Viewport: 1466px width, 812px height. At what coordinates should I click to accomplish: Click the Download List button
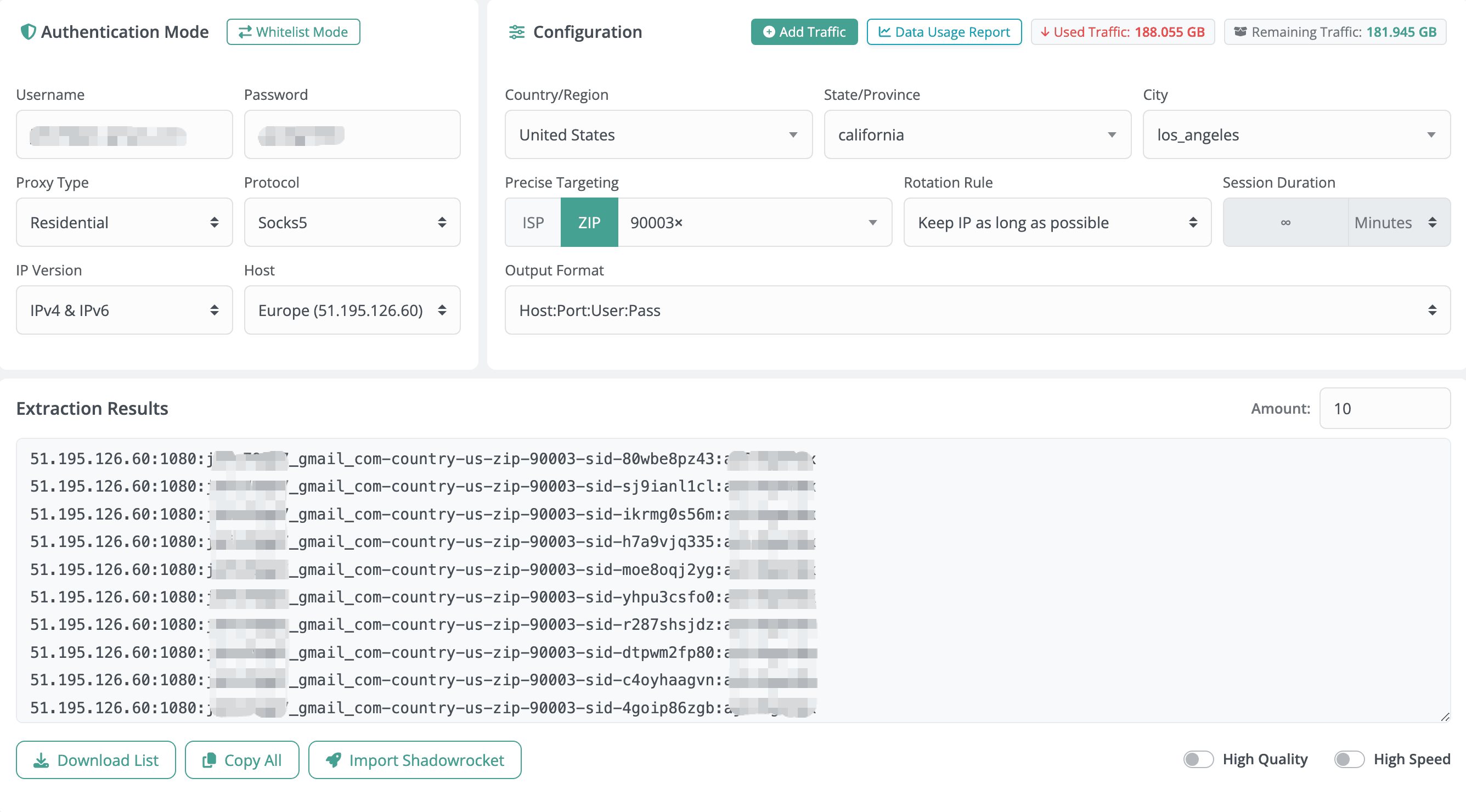(x=95, y=760)
